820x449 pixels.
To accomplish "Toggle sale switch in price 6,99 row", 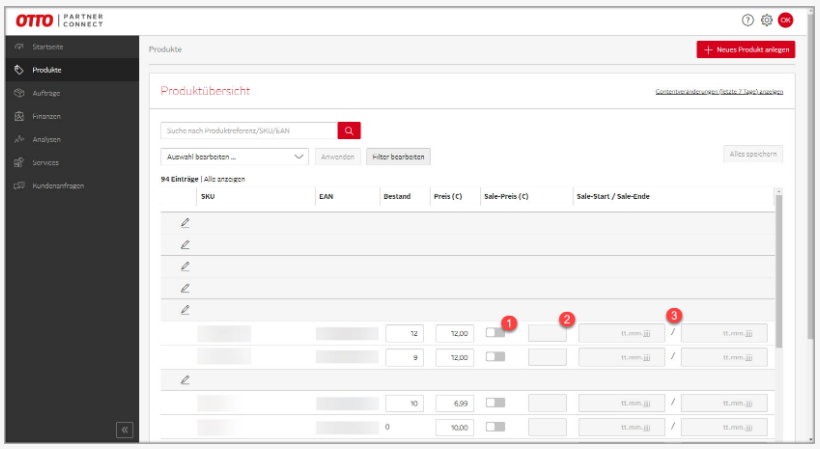I will click(x=495, y=402).
